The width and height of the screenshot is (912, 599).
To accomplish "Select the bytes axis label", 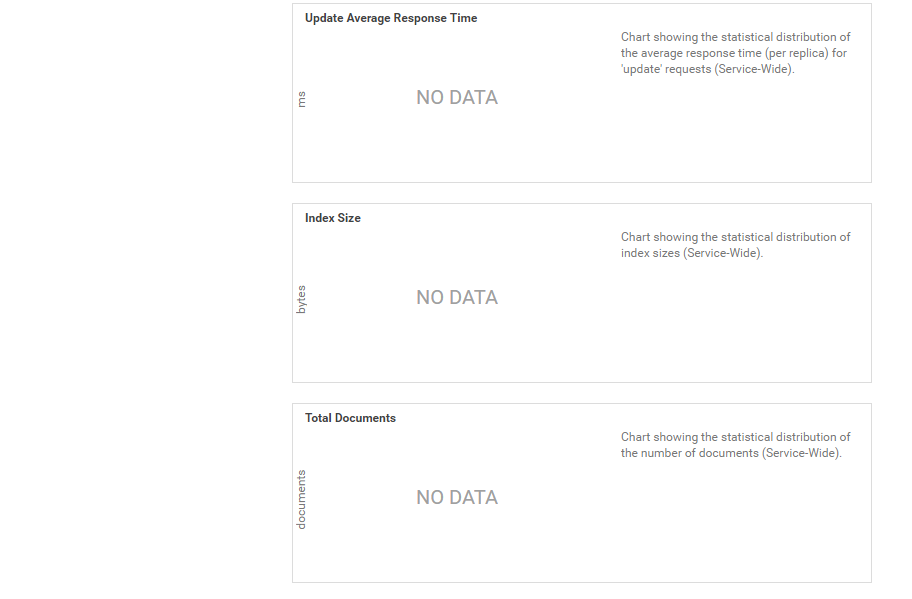I will click(x=302, y=299).
